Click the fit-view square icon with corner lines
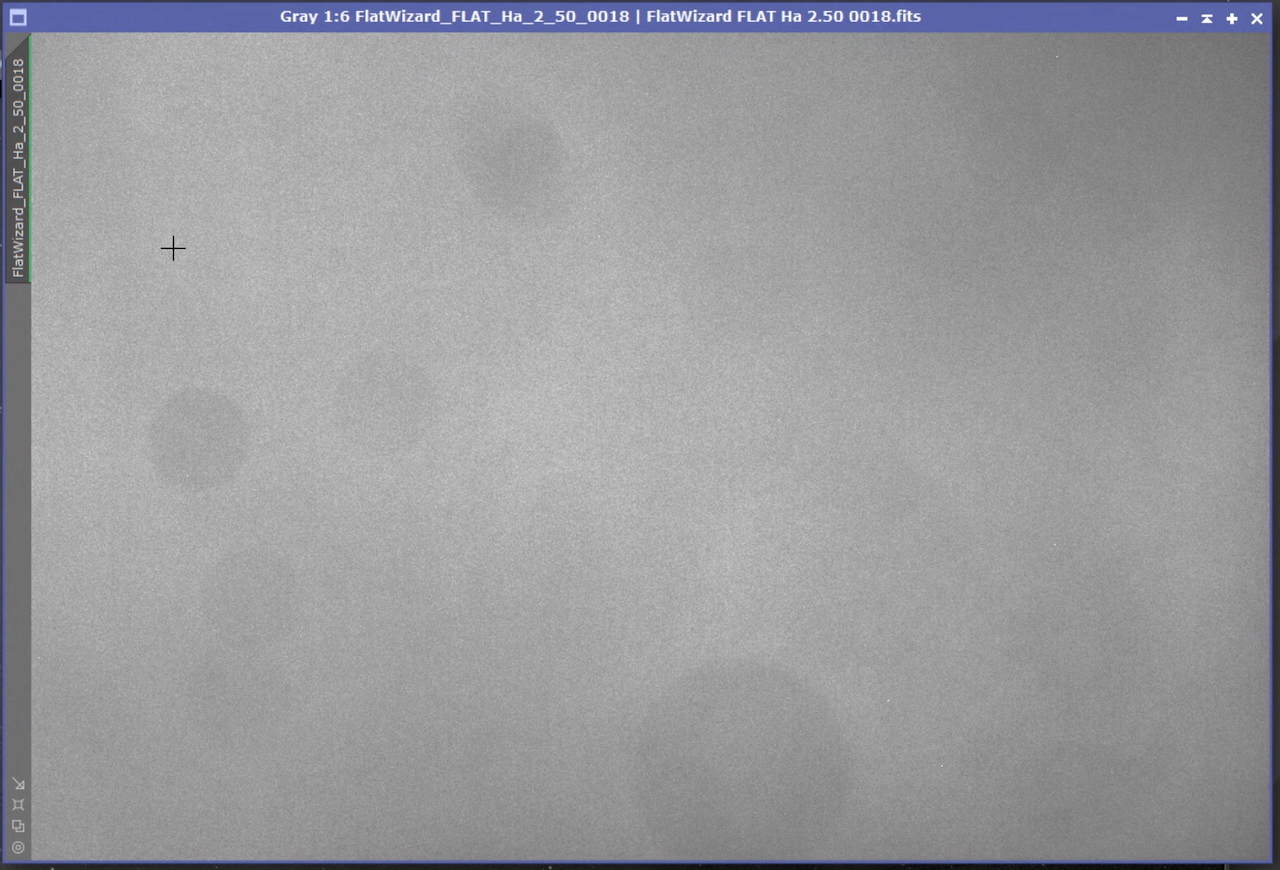This screenshot has height=870, width=1280. pos(18,804)
